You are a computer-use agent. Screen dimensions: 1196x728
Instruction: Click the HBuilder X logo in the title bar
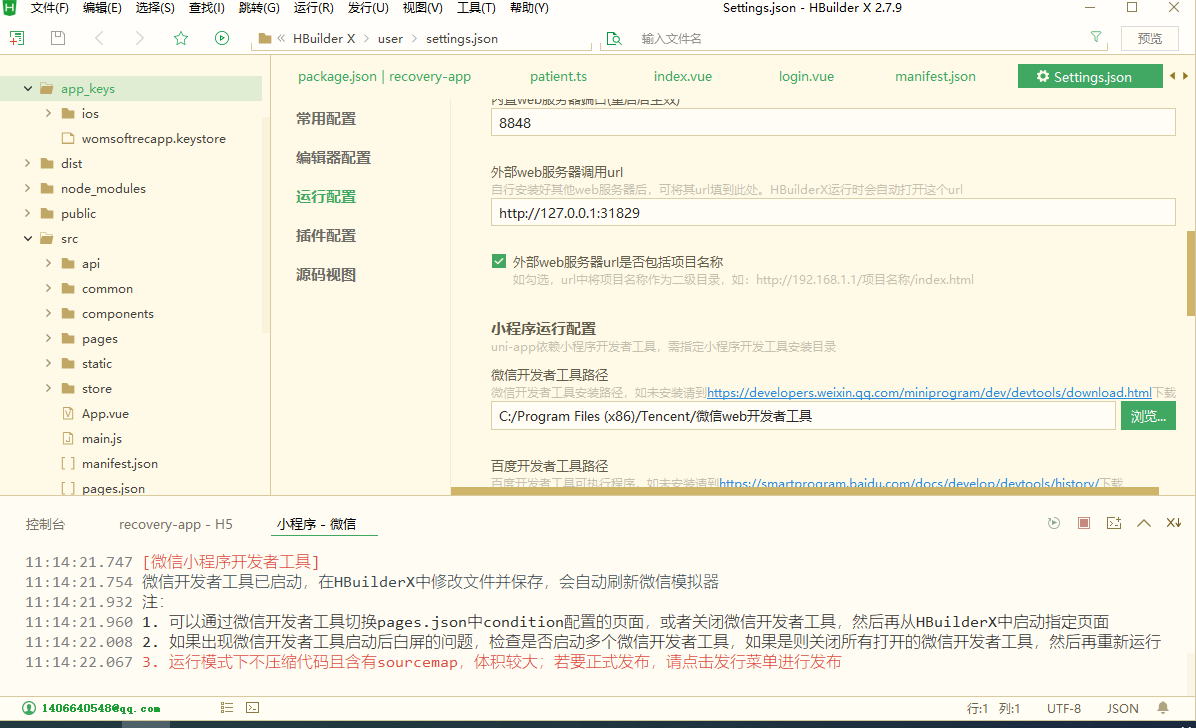click(9, 8)
